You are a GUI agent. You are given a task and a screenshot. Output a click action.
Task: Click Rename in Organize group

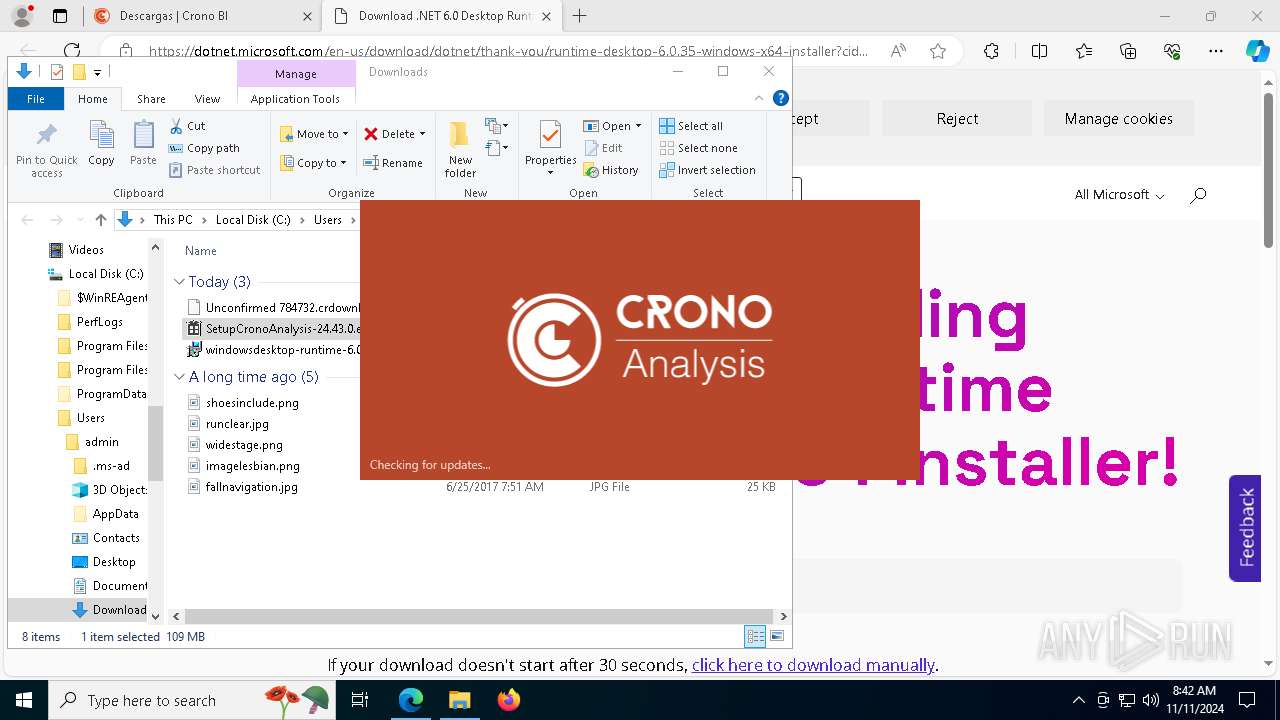(x=393, y=163)
